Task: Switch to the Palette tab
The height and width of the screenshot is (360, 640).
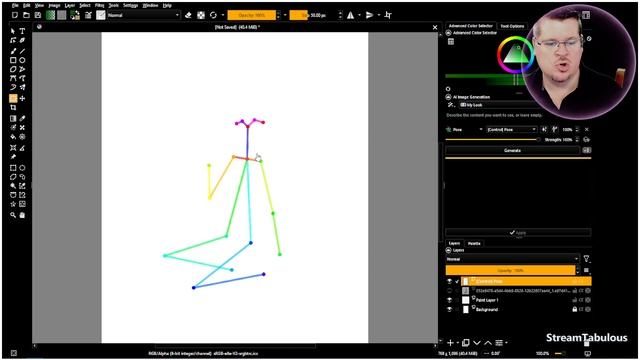Action: point(474,243)
